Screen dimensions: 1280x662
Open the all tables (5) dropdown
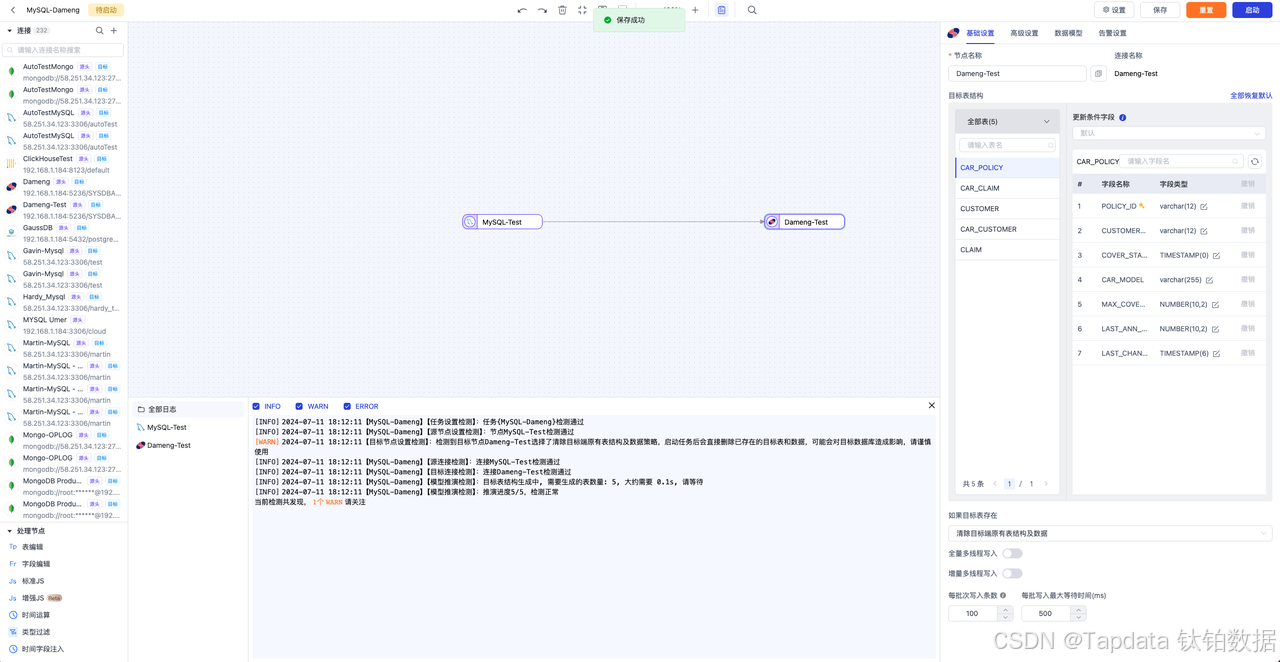click(1006, 122)
